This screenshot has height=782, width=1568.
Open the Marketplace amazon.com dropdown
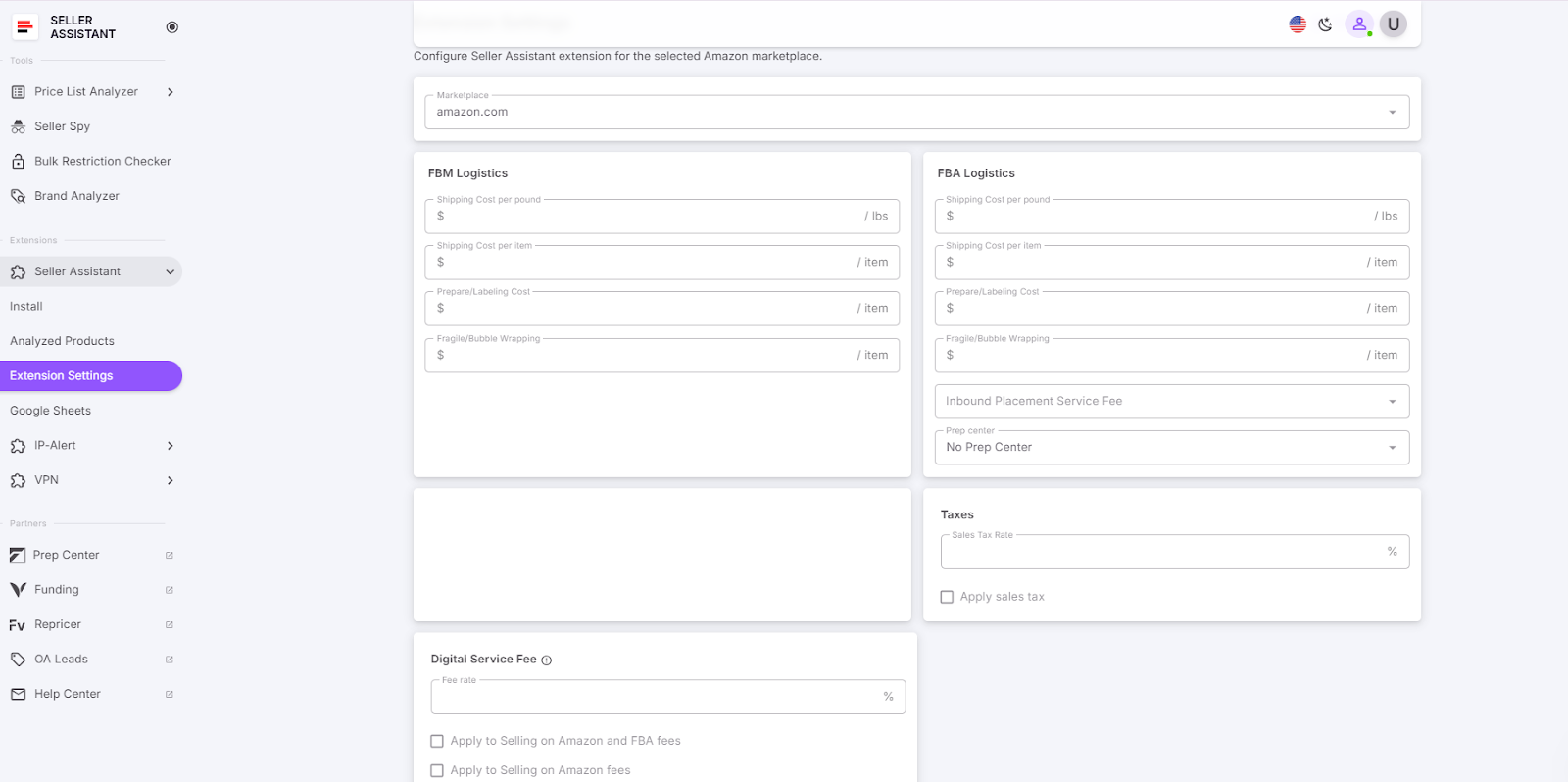(x=917, y=112)
